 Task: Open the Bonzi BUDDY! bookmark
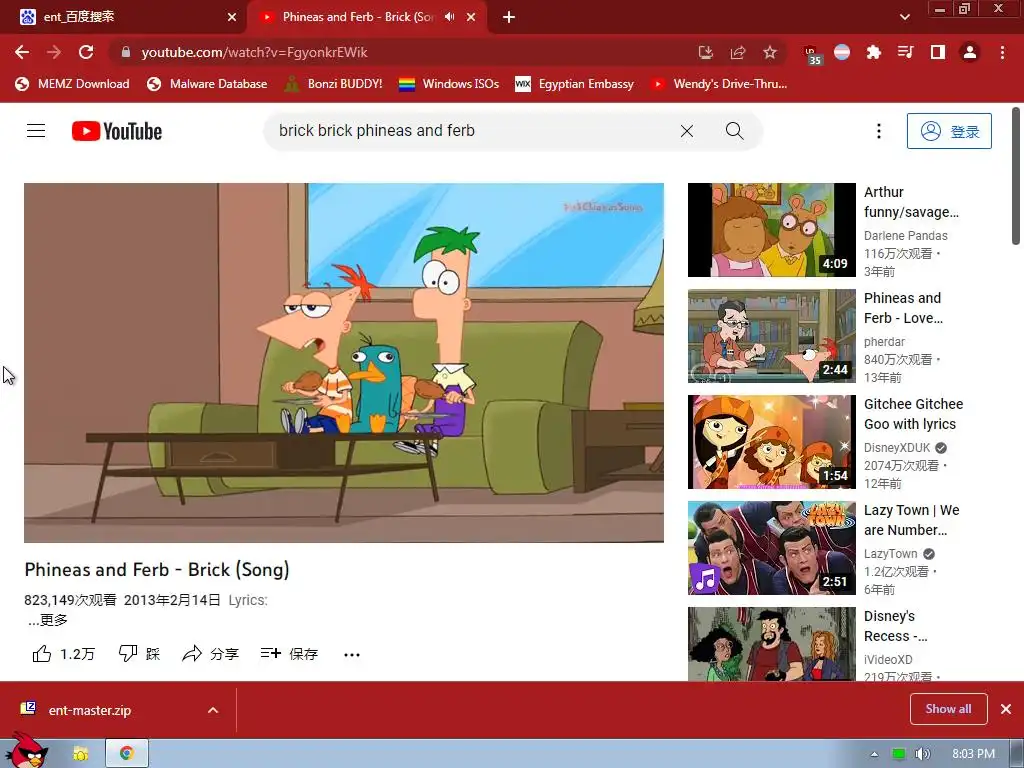(x=333, y=84)
